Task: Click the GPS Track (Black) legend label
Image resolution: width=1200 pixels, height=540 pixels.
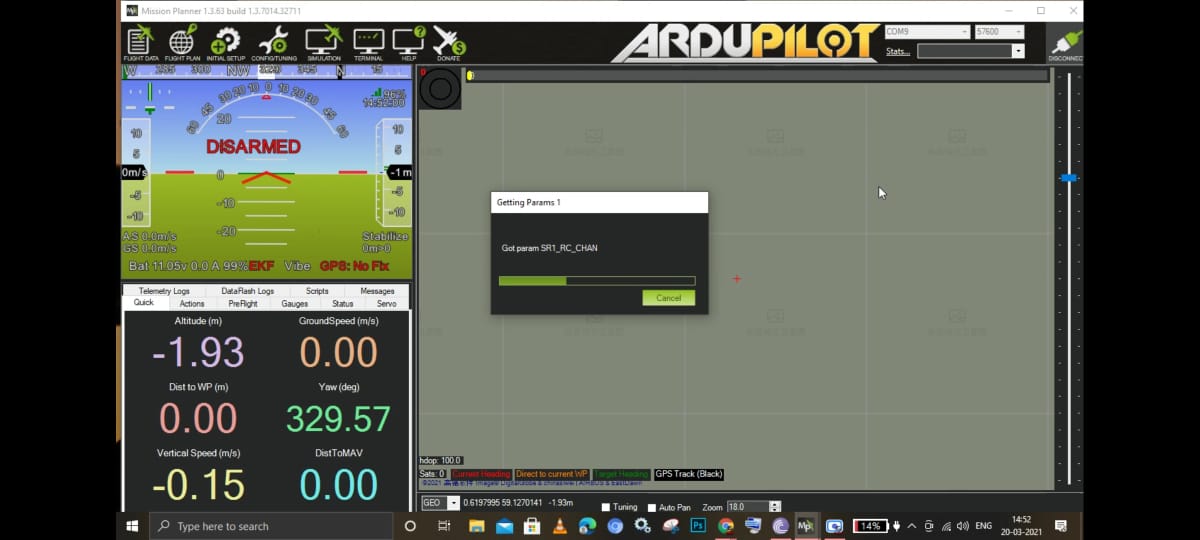Action: [688, 474]
